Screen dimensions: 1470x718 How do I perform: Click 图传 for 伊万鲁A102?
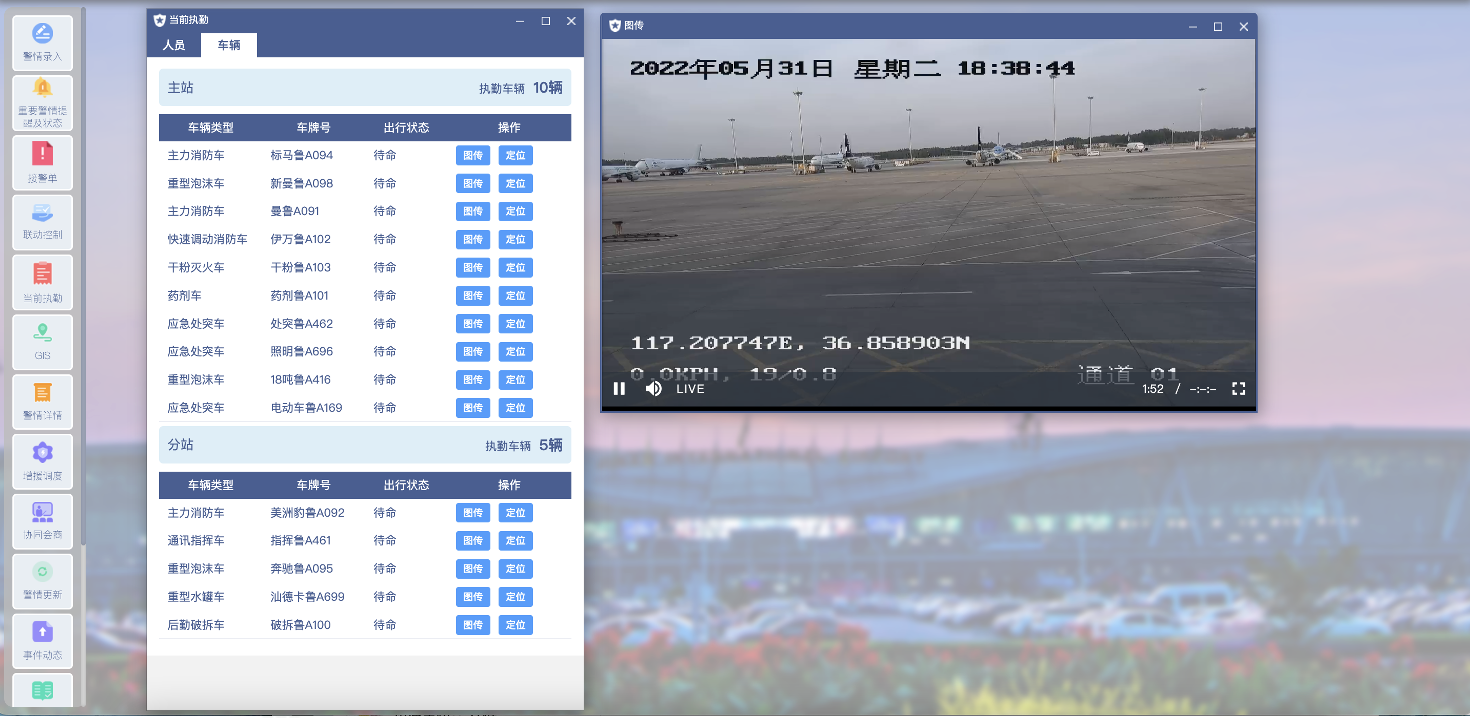[x=473, y=239]
